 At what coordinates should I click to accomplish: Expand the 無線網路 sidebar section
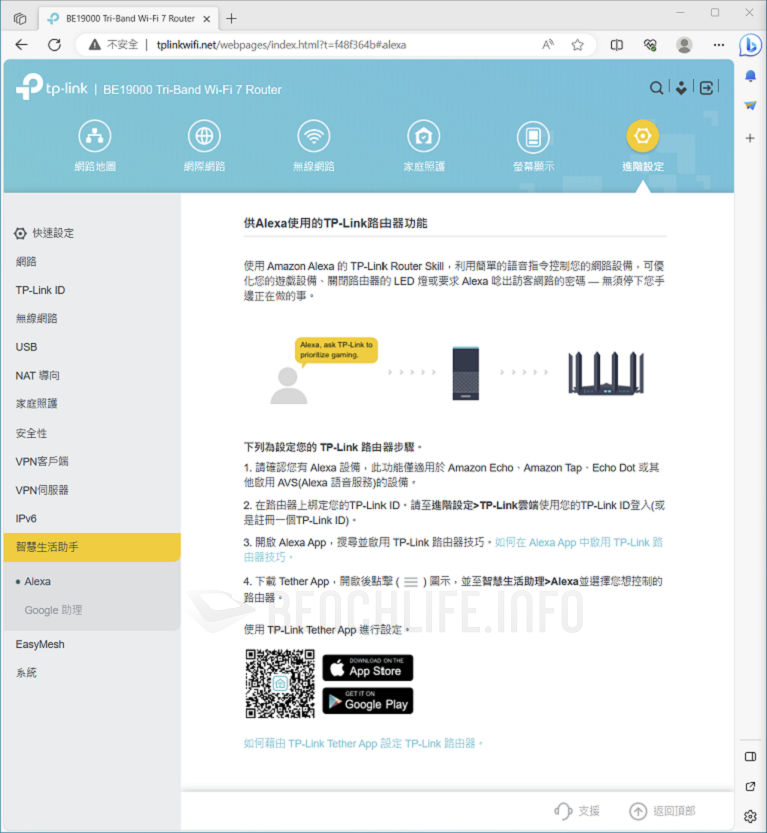tap(36, 318)
